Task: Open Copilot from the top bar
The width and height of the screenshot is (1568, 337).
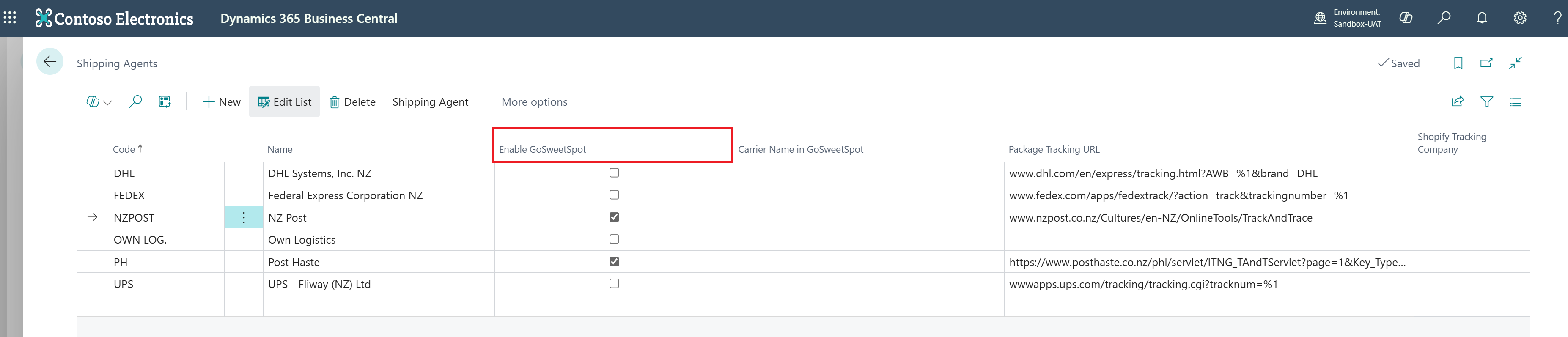Action: (1406, 18)
